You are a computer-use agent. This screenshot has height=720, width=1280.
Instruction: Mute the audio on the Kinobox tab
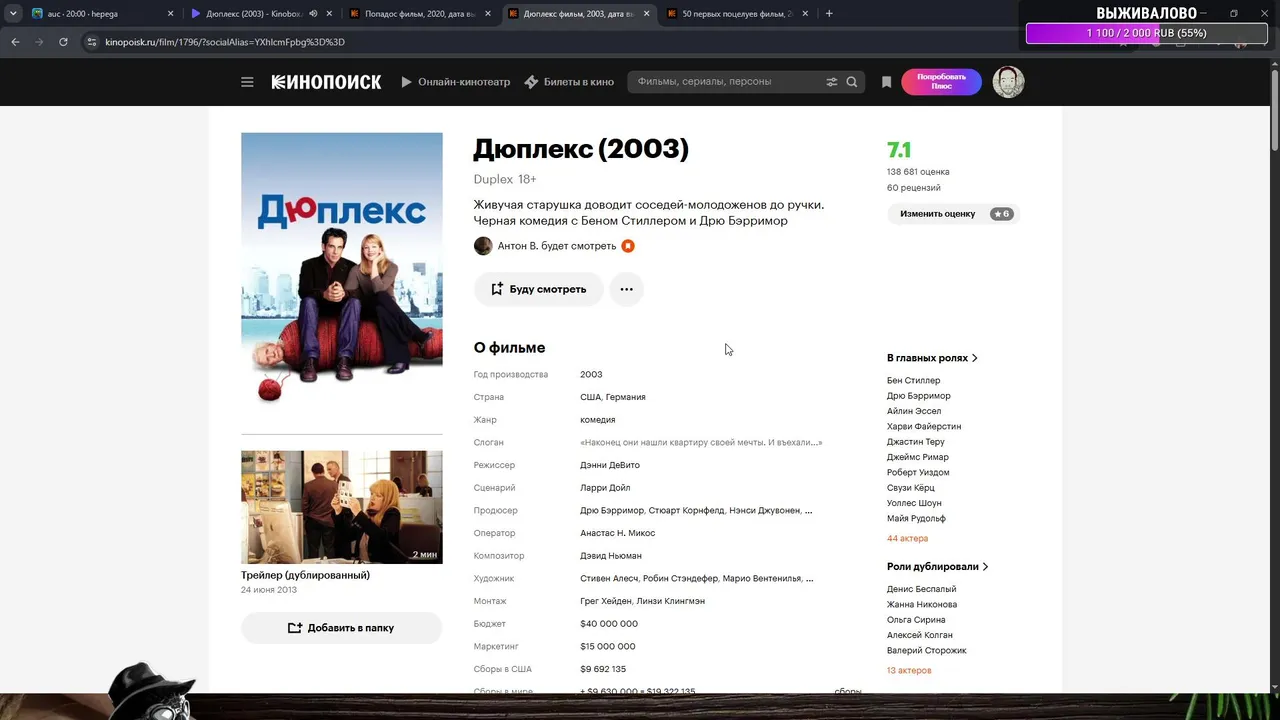[x=314, y=14]
